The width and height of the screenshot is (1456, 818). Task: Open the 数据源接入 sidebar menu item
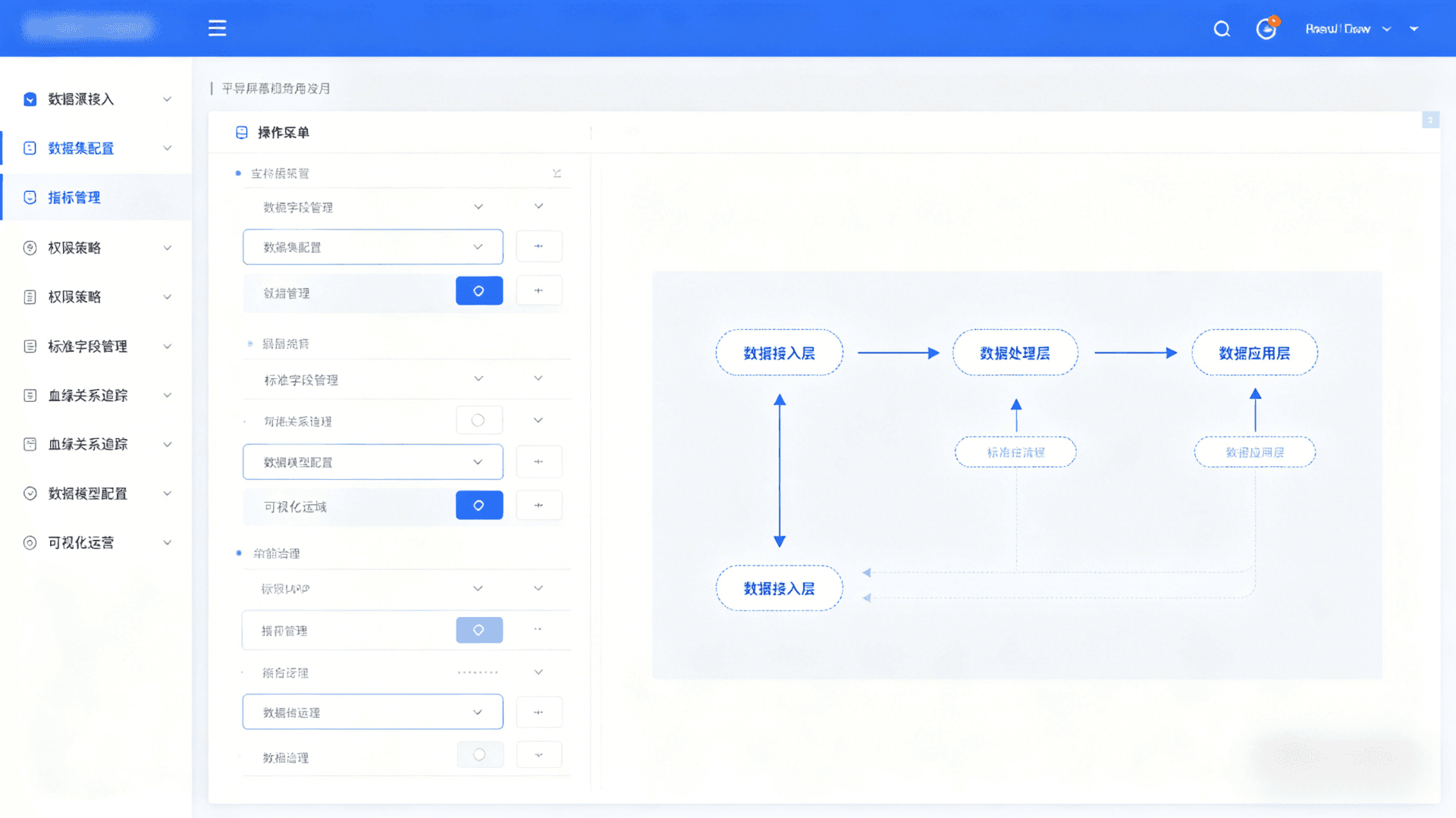(x=80, y=99)
